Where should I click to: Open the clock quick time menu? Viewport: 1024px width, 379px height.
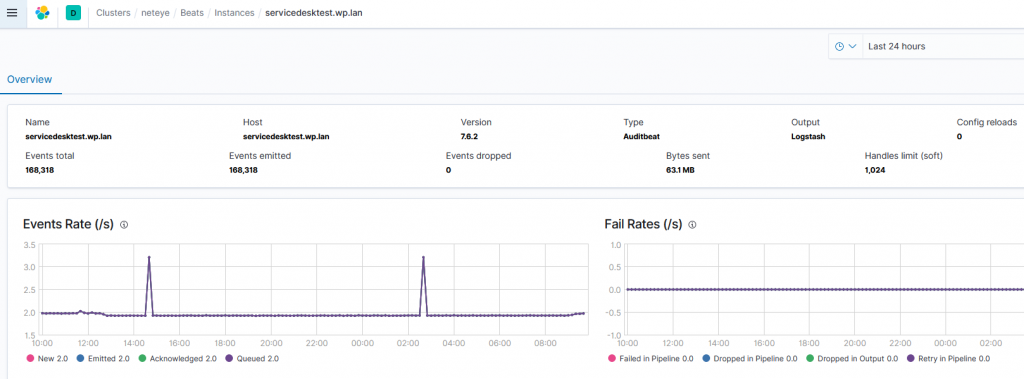(846, 46)
